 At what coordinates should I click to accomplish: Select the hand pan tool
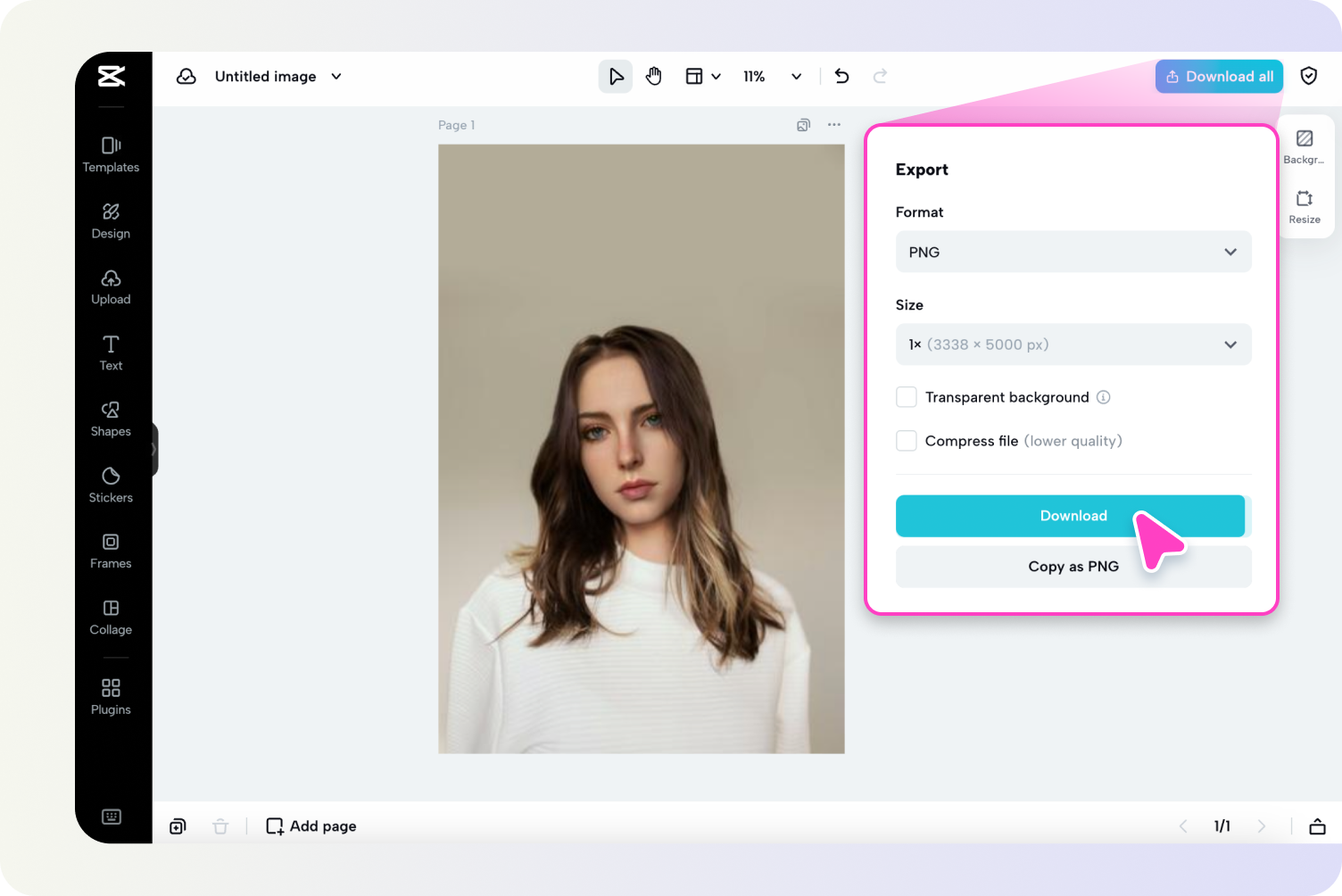[654, 76]
